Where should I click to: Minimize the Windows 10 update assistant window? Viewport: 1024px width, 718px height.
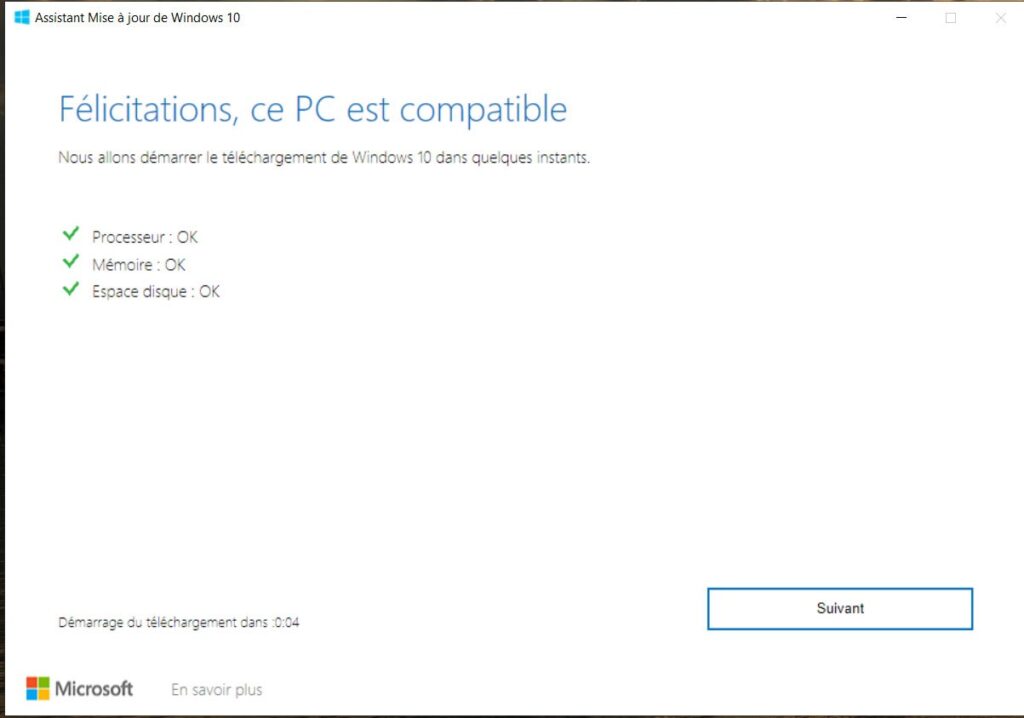pos(901,18)
